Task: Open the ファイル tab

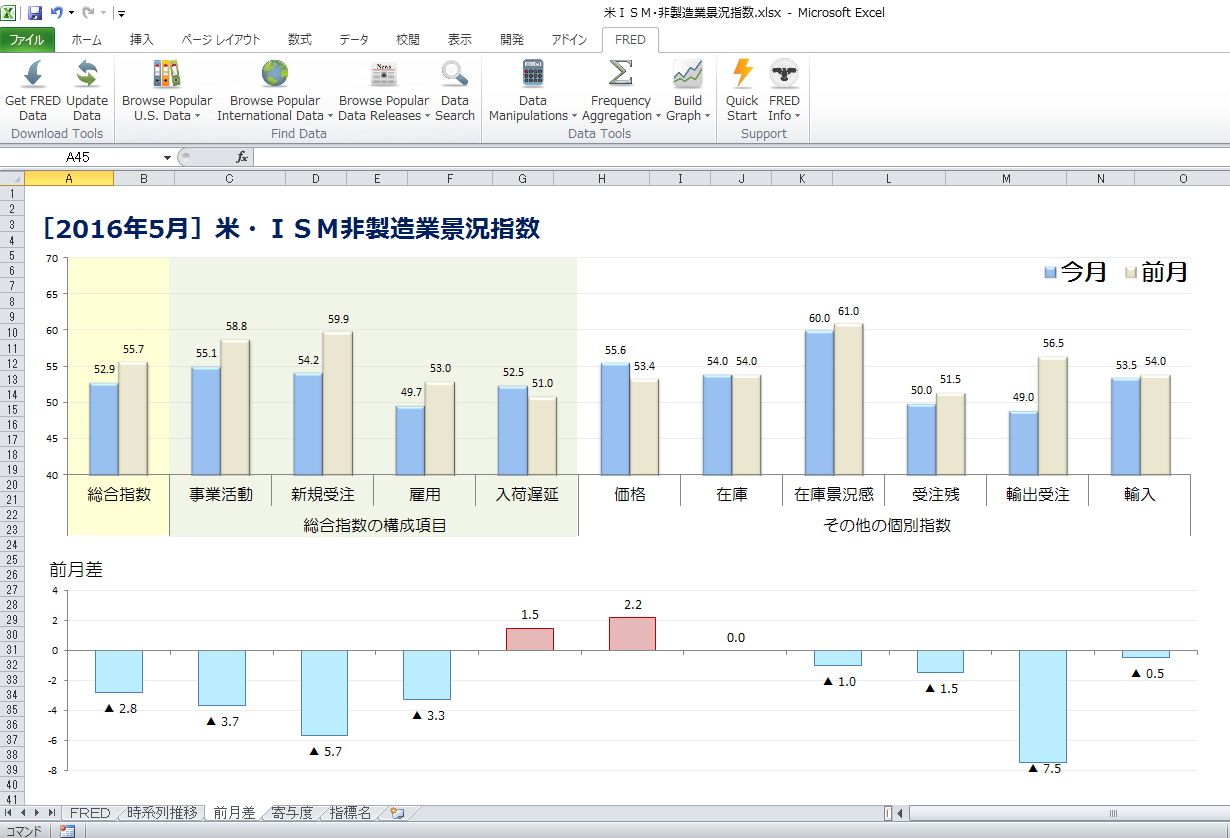Action: pyautogui.click(x=27, y=40)
